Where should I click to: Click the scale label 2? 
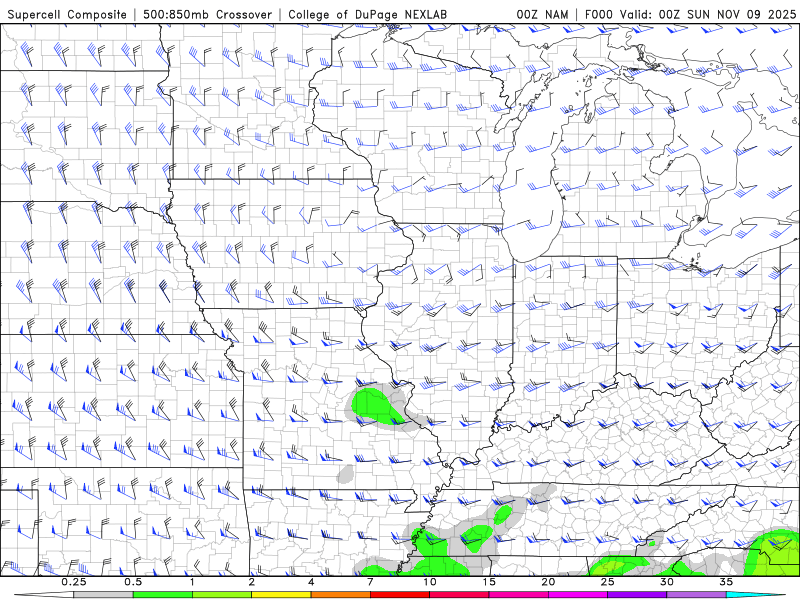tap(252, 582)
